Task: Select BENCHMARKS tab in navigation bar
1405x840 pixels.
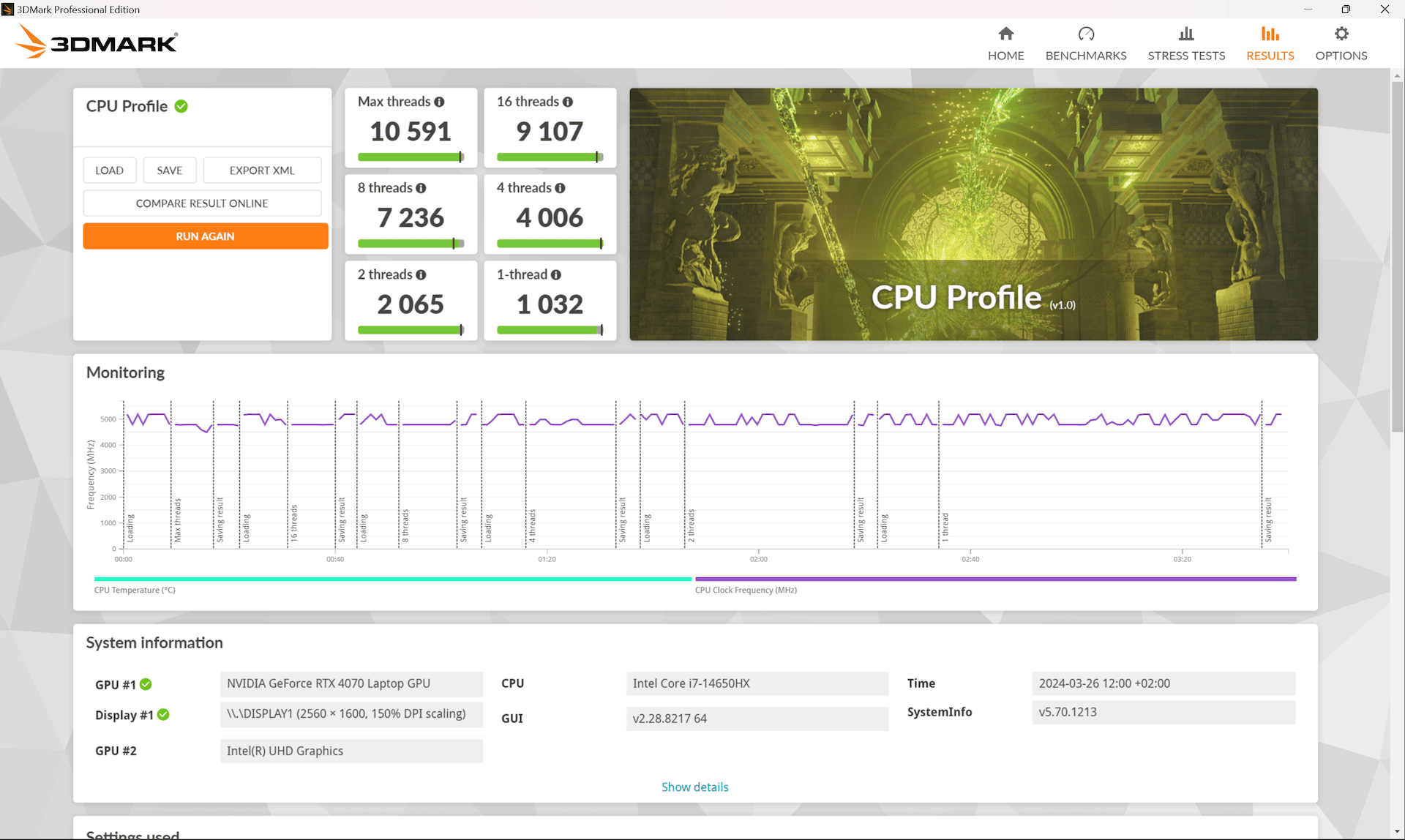Action: 1086,43
